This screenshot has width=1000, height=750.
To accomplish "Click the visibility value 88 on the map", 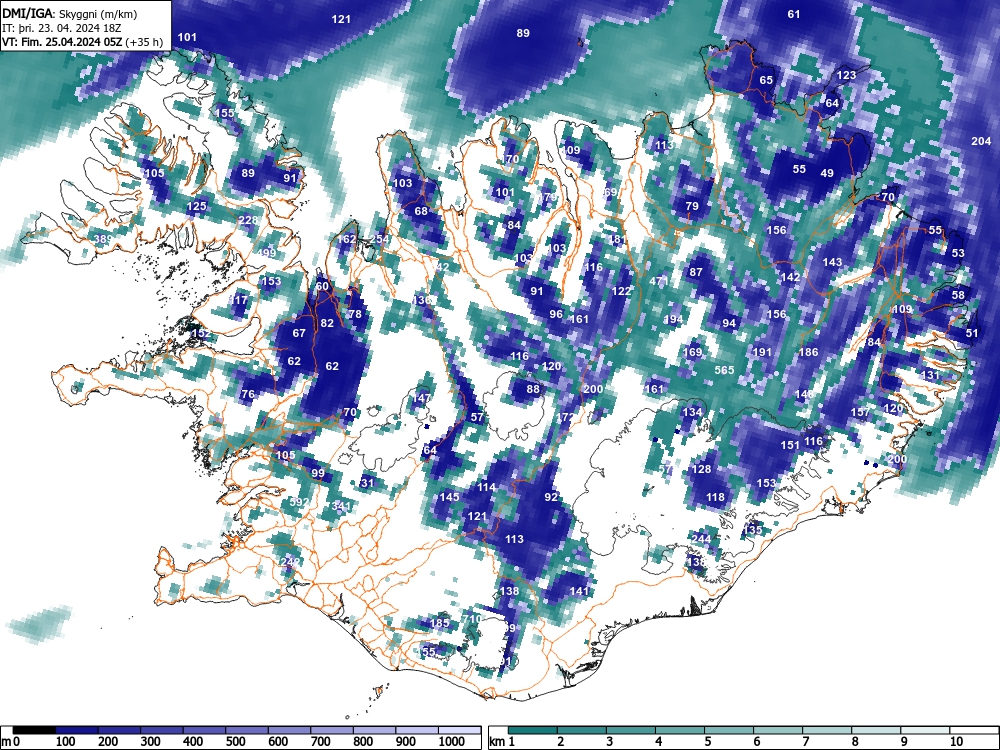I will [533, 389].
